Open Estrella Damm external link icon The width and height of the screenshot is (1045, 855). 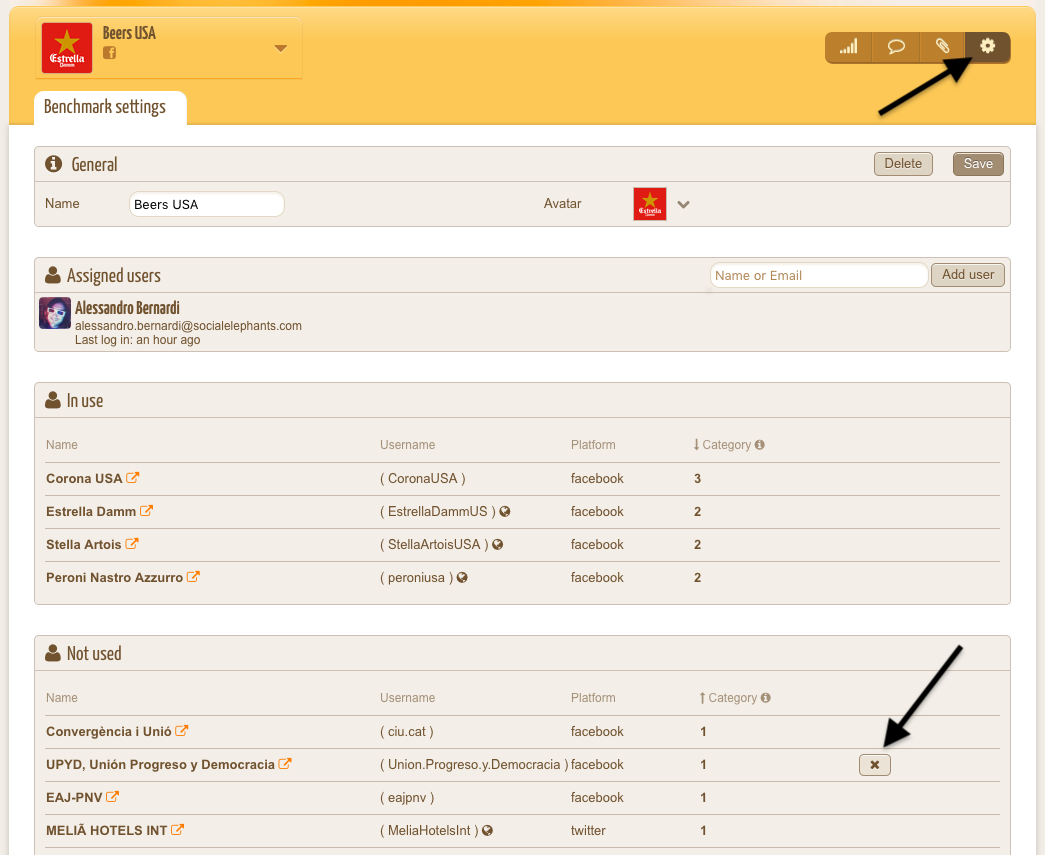147,511
